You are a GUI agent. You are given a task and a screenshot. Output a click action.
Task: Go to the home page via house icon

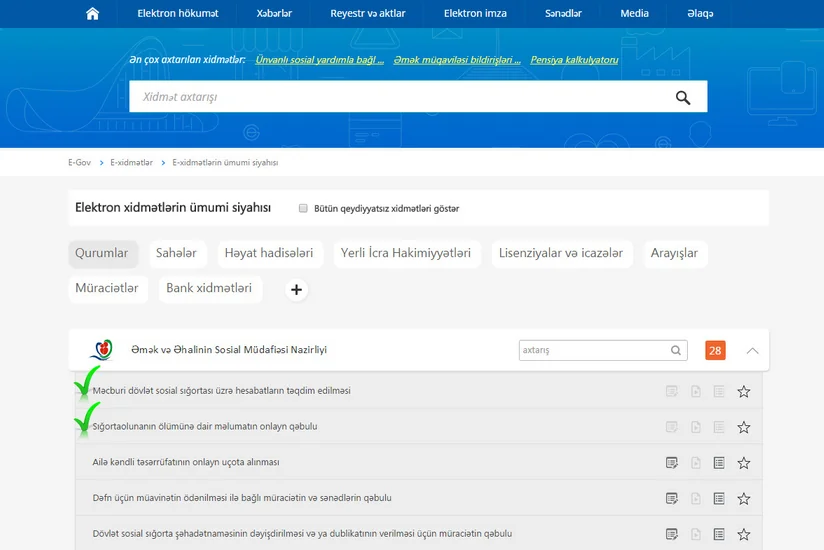(x=92, y=13)
